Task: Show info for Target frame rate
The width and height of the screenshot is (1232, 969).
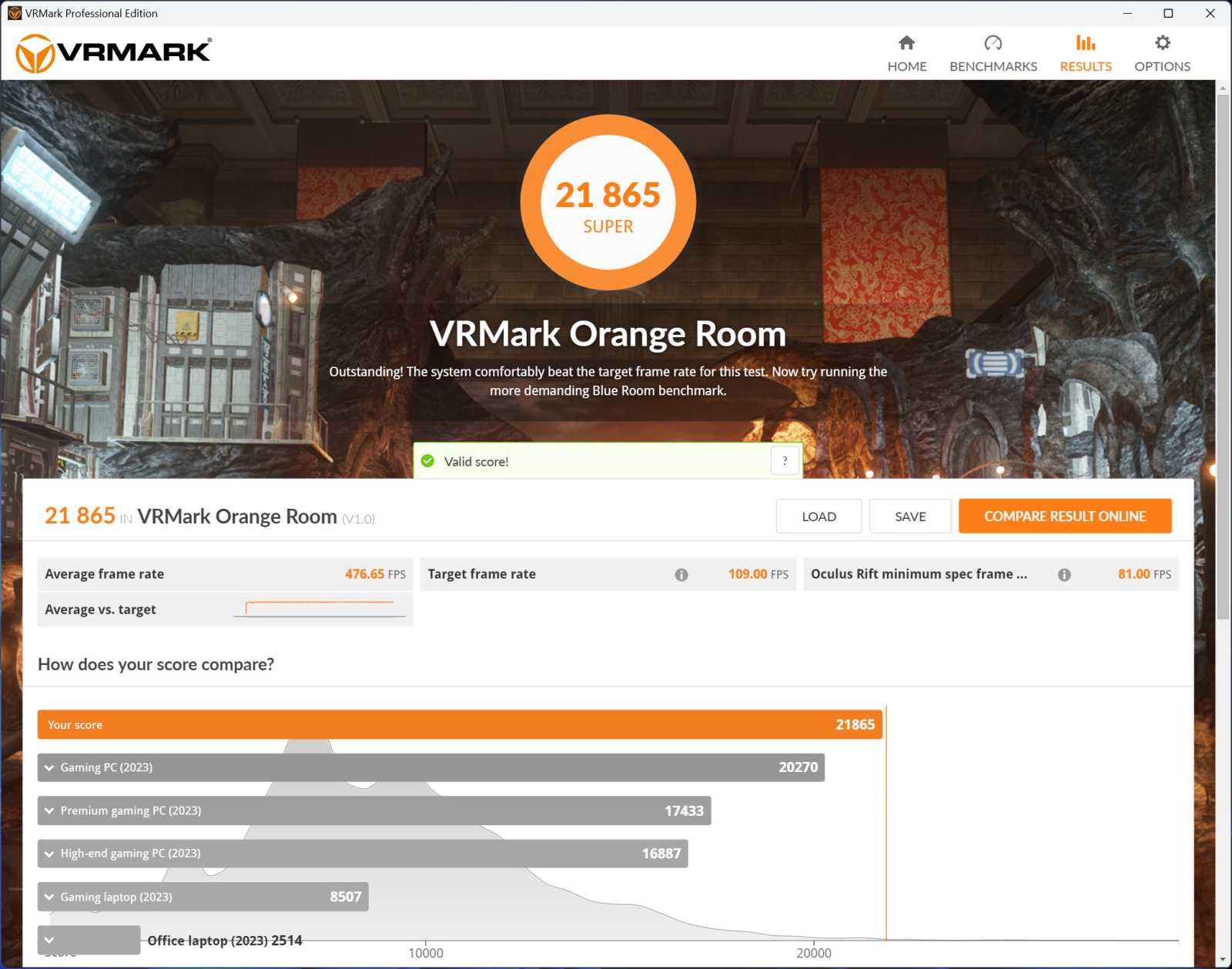Action: click(x=681, y=575)
